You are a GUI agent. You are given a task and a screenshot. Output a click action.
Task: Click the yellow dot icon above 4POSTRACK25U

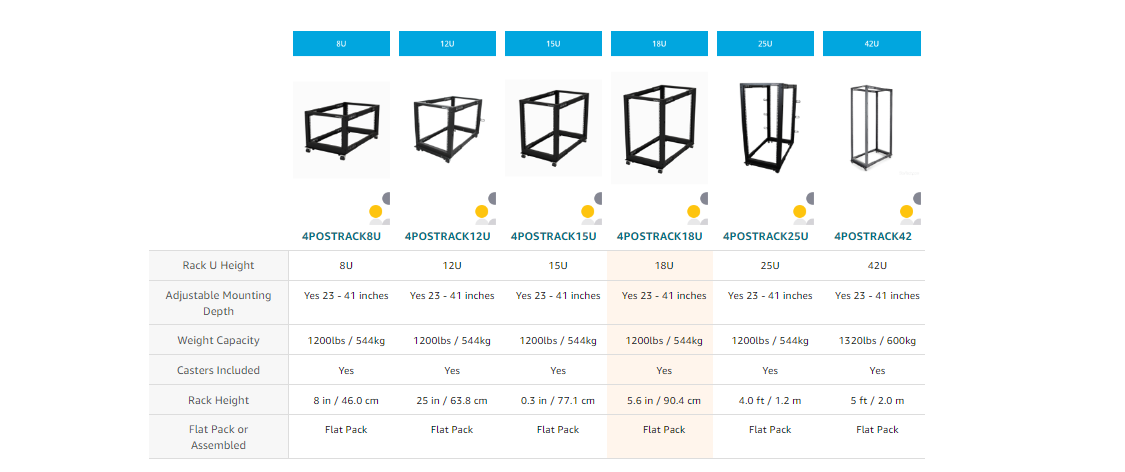click(800, 212)
